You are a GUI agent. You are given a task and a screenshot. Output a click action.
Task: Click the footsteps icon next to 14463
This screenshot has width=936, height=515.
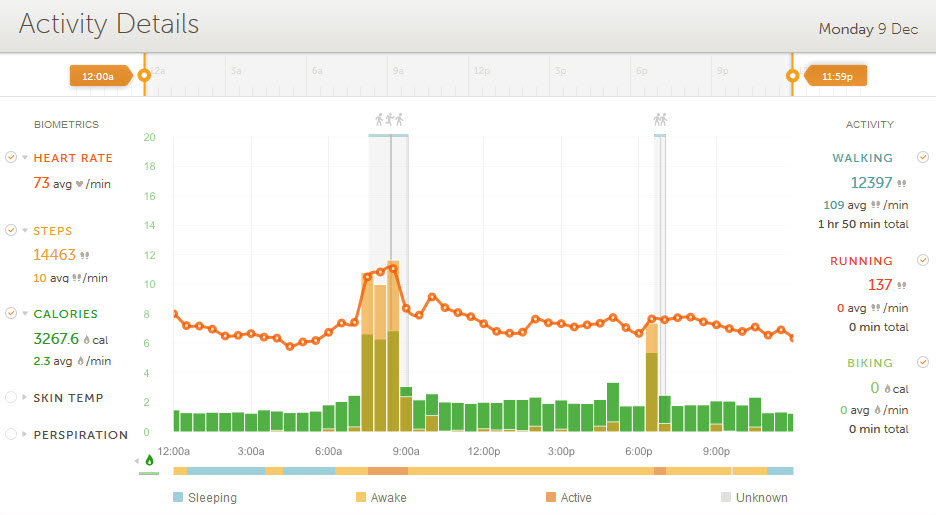pyautogui.click(x=85, y=256)
